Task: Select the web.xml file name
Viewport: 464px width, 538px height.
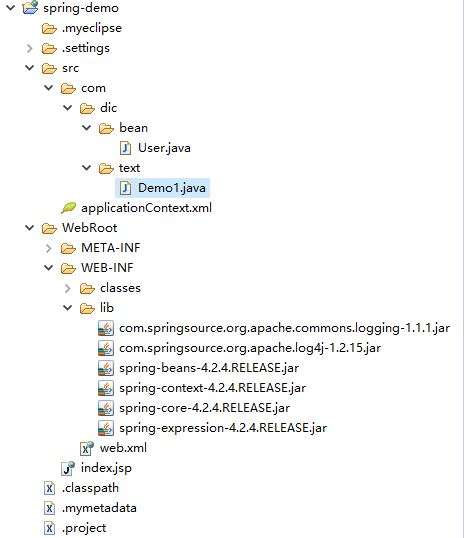Action: click(123, 448)
